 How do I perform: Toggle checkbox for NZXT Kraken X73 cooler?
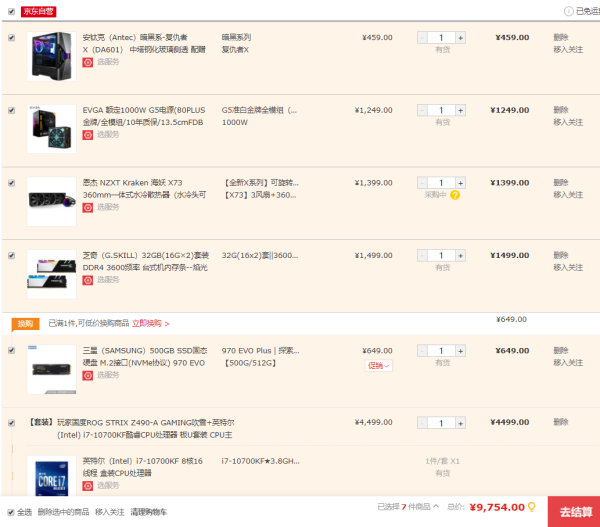(x=11, y=183)
